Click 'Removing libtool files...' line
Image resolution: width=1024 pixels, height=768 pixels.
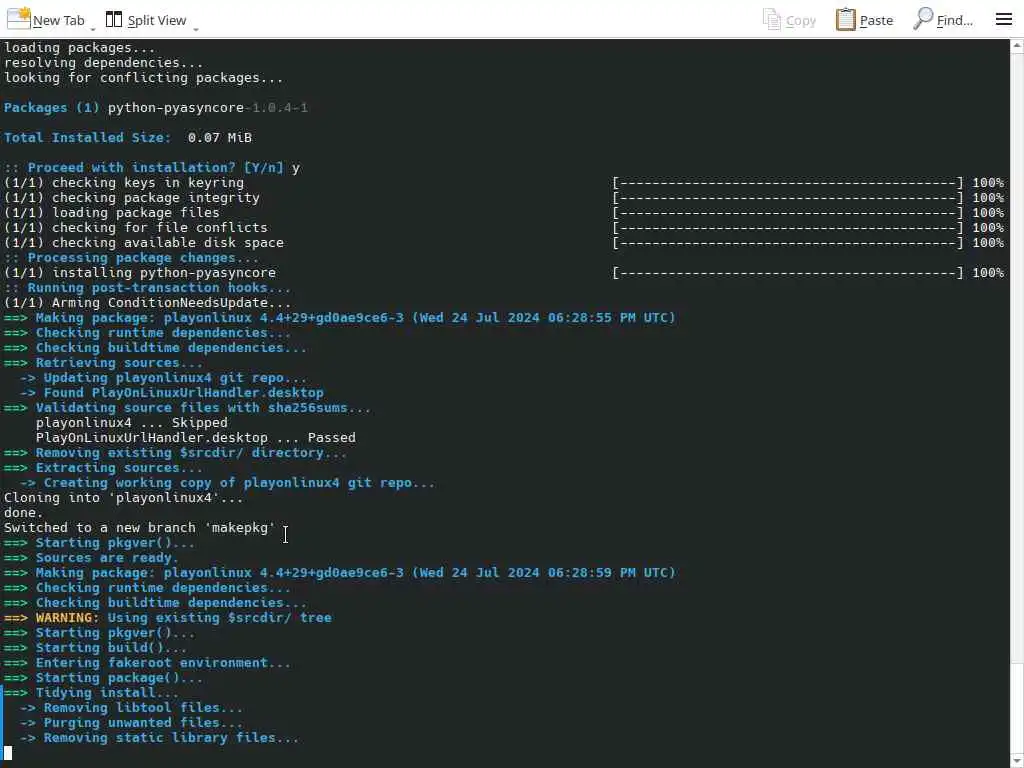pyautogui.click(x=131, y=708)
